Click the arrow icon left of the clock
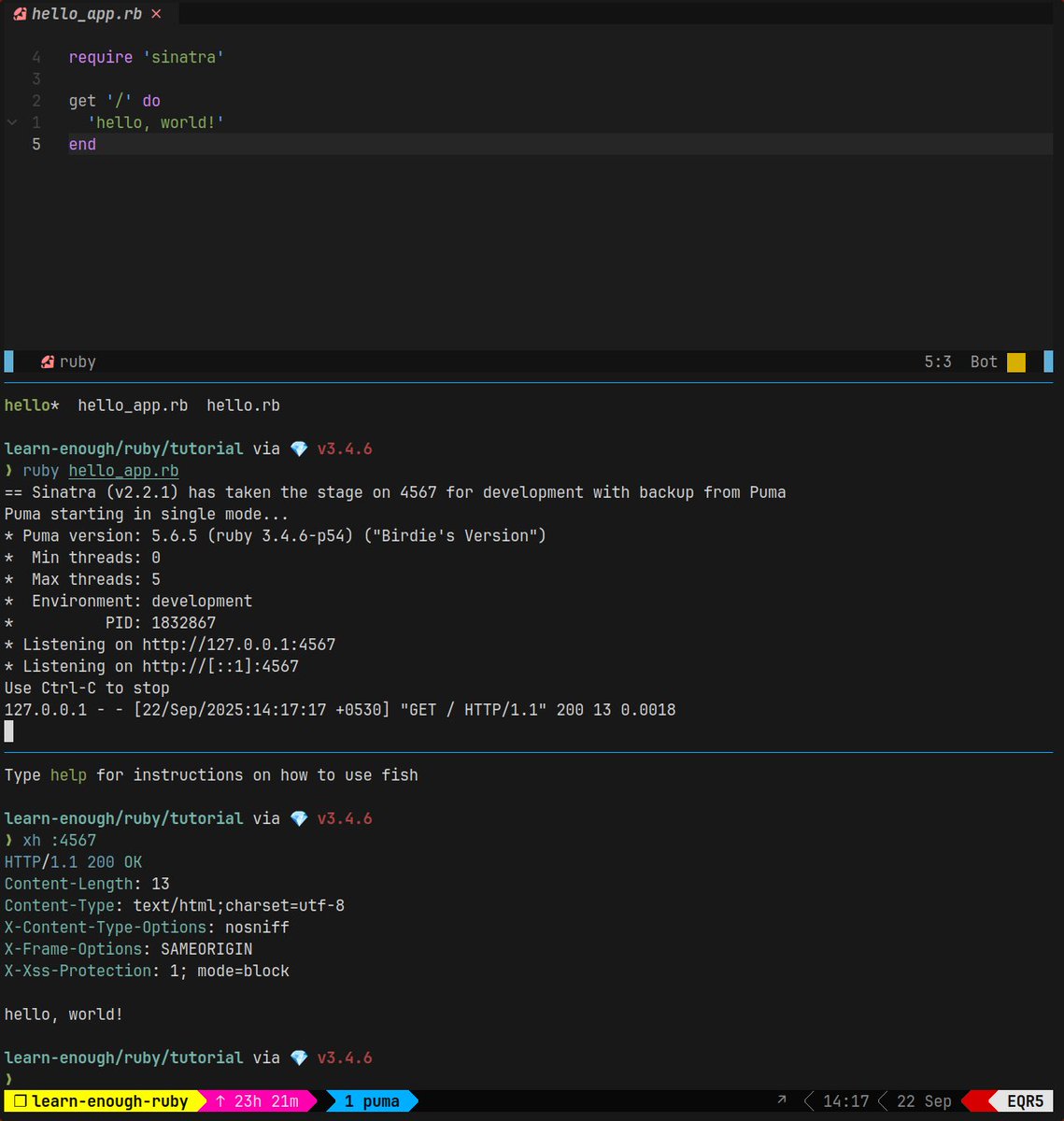The width and height of the screenshot is (1064, 1121). 781,1101
